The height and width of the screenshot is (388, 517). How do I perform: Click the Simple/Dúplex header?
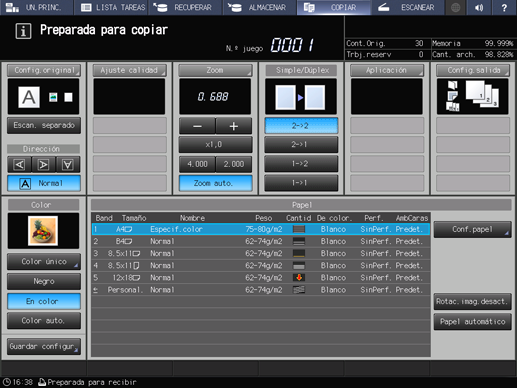coord(301,70)
